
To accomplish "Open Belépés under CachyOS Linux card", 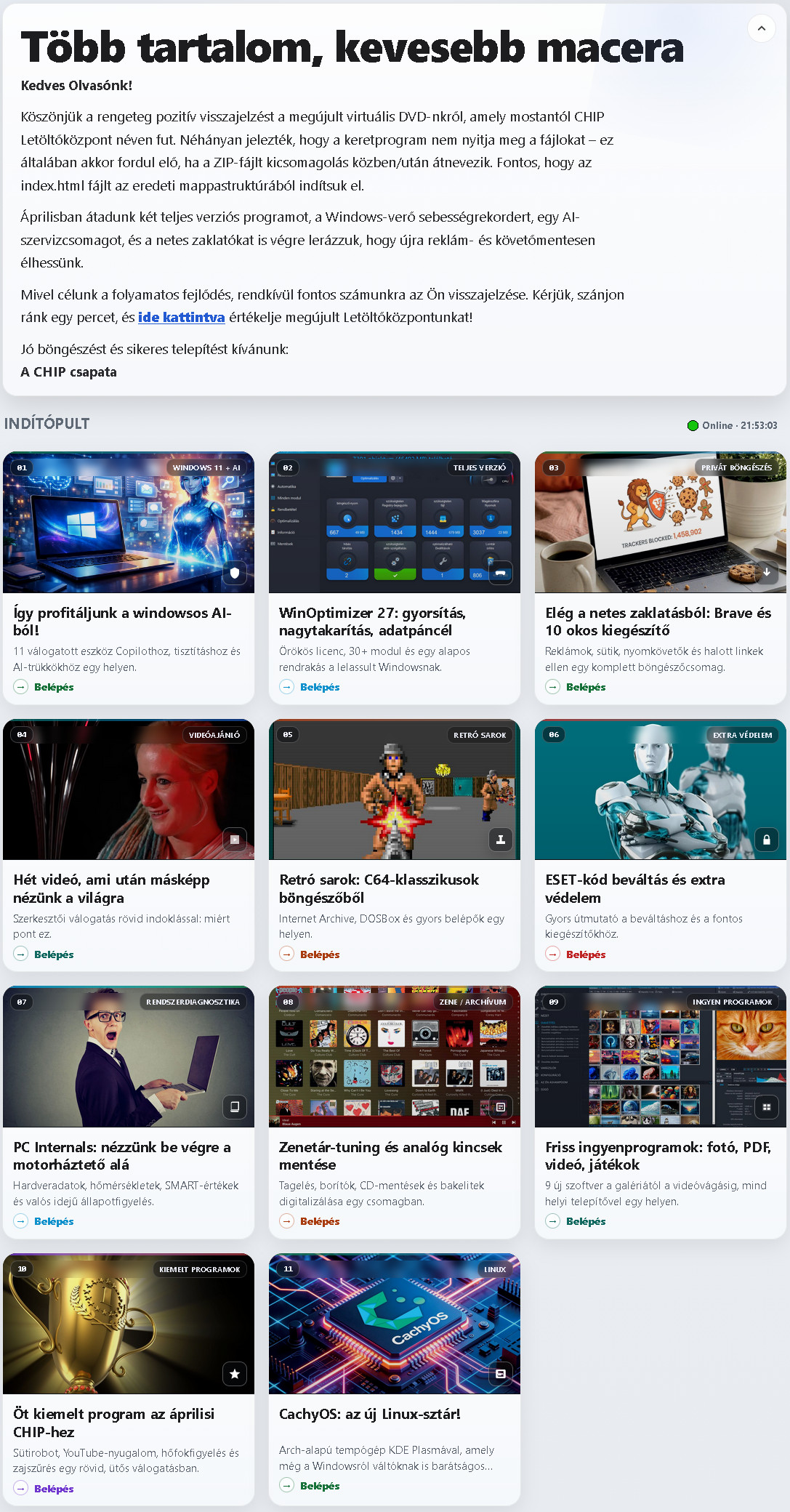I will coord(319,1486).
